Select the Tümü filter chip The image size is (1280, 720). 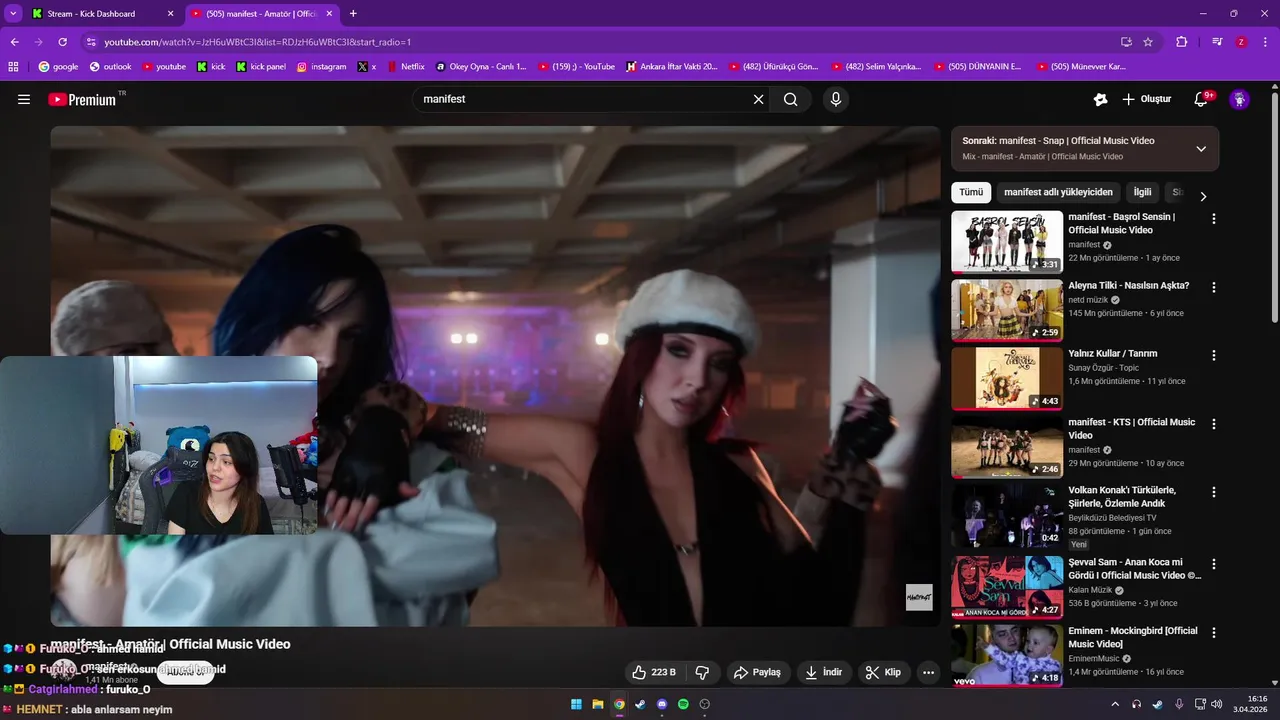tap(971, 192)
